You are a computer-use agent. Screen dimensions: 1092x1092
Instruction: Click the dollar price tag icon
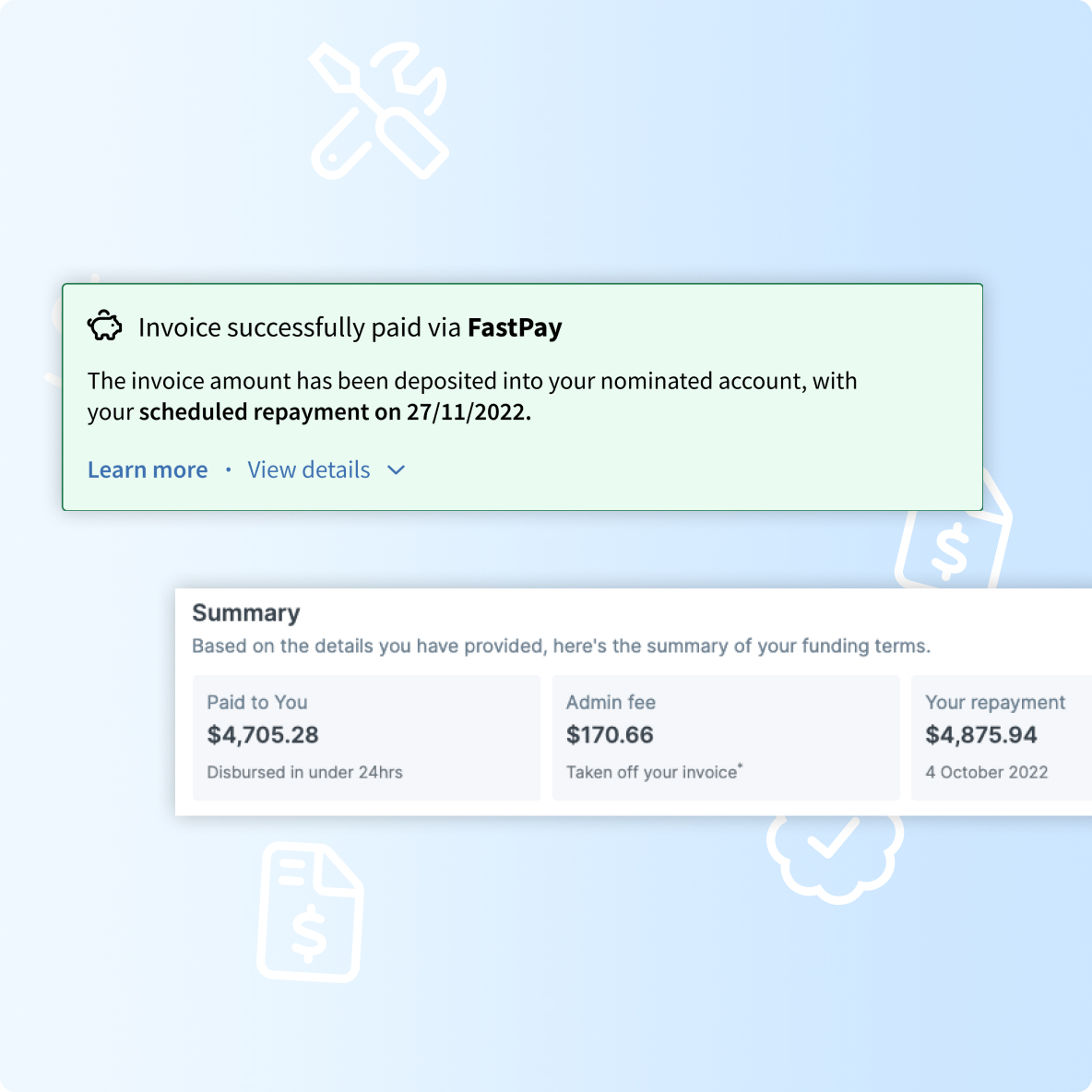coord(950,553)
